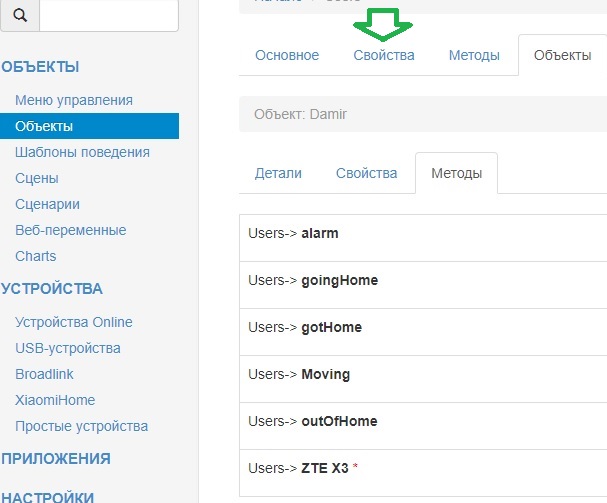Open Веб-переменные section
The width and height of the screenshot is (607, 503).
pyautogui.click(x=70, y=230)
